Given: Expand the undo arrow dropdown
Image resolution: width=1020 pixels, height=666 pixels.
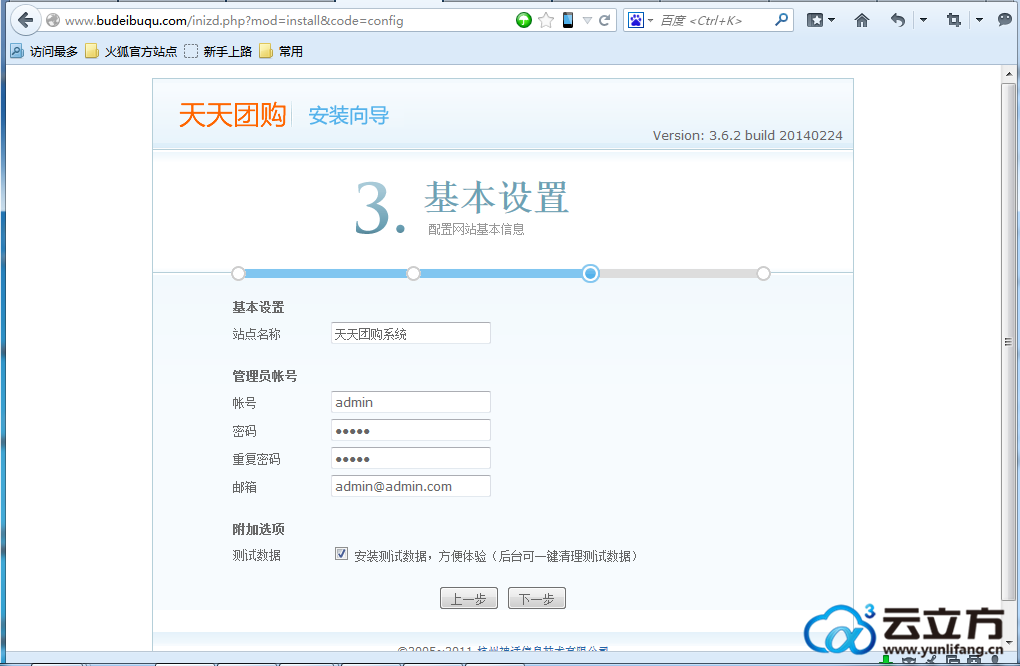Looking at the screenshot, I should click(923, 21).
